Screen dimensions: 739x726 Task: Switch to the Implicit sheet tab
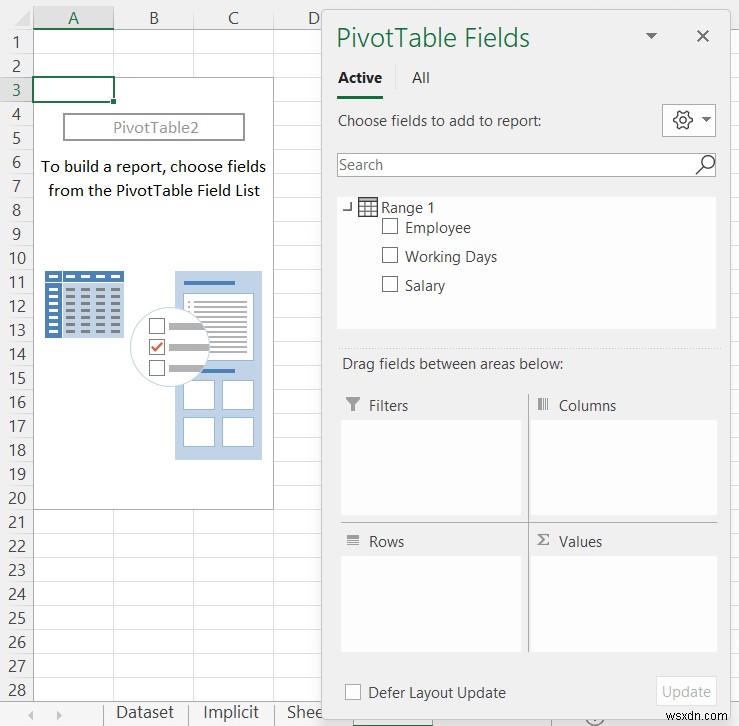231,713
